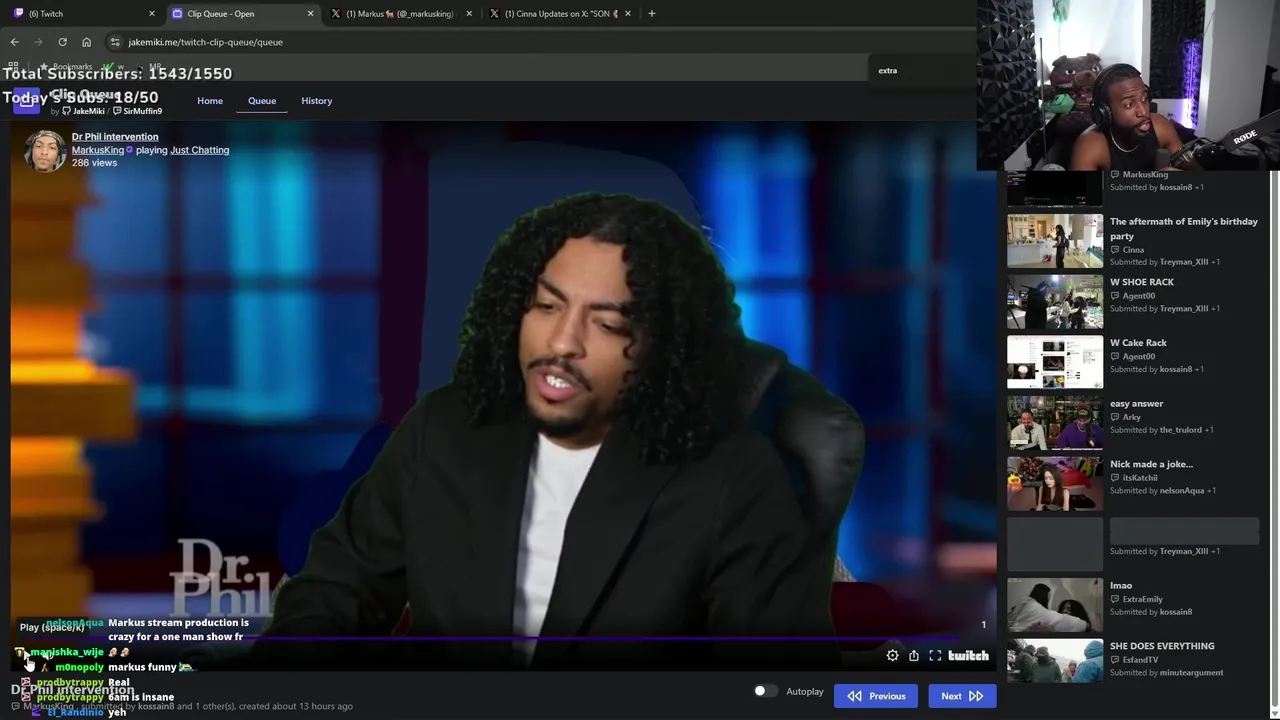Click the itsKatchii channel name
This screenshot has height=720, width=1280.
tap(1140, 478)
